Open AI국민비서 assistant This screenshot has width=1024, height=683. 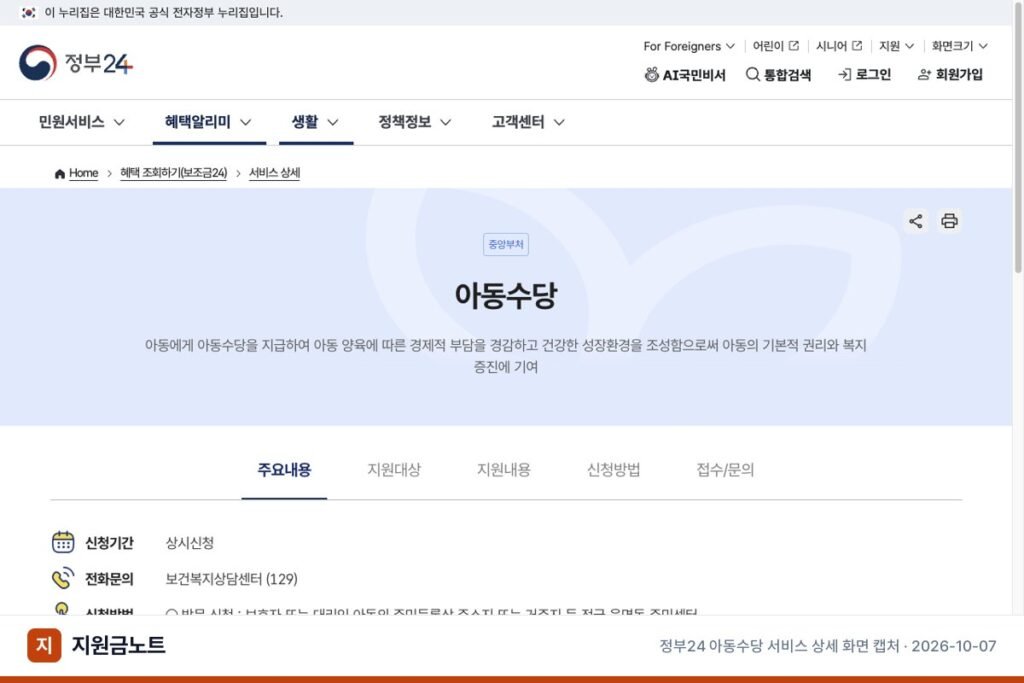point(684,74)
